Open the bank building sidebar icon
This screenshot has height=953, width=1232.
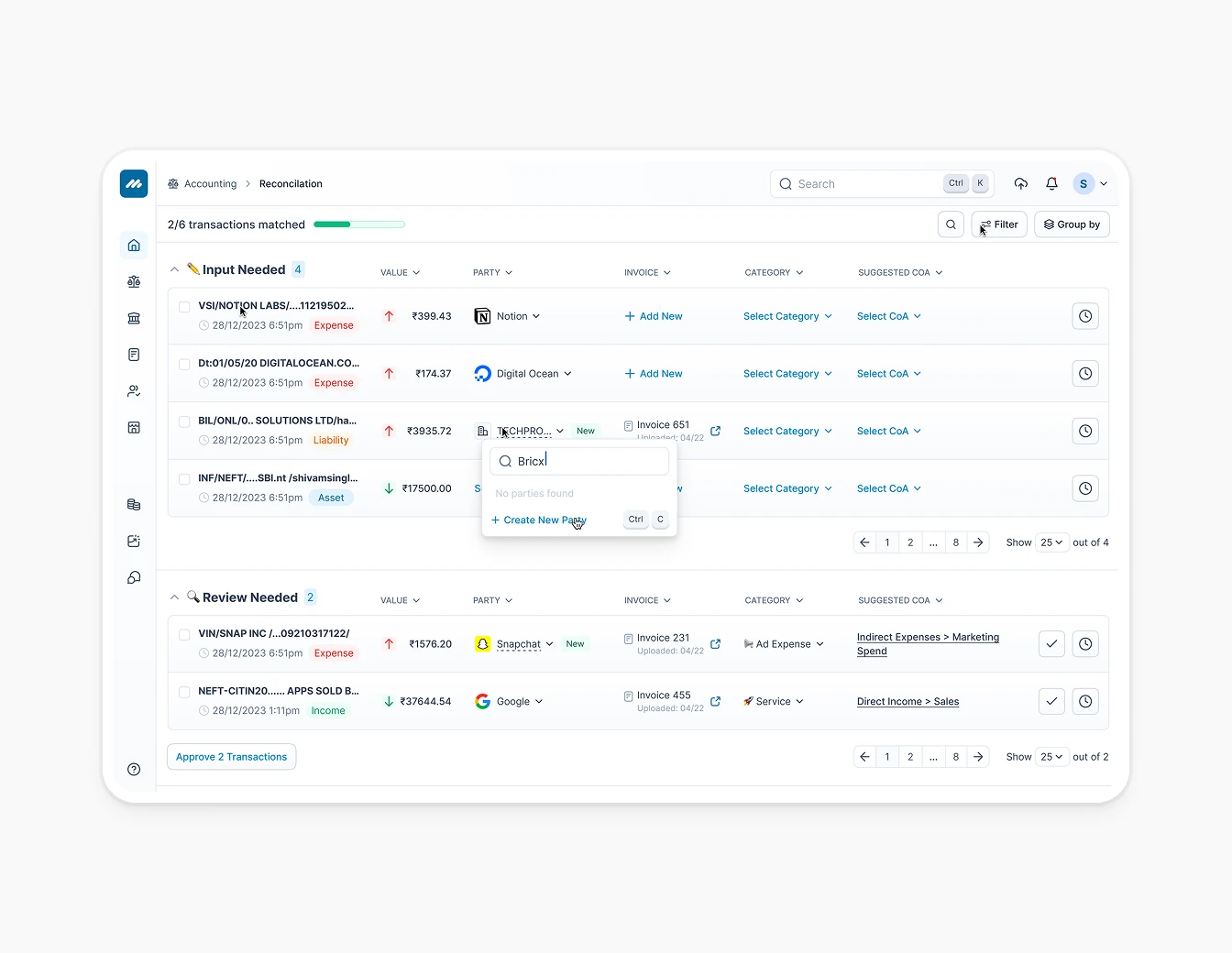(134, 318)
